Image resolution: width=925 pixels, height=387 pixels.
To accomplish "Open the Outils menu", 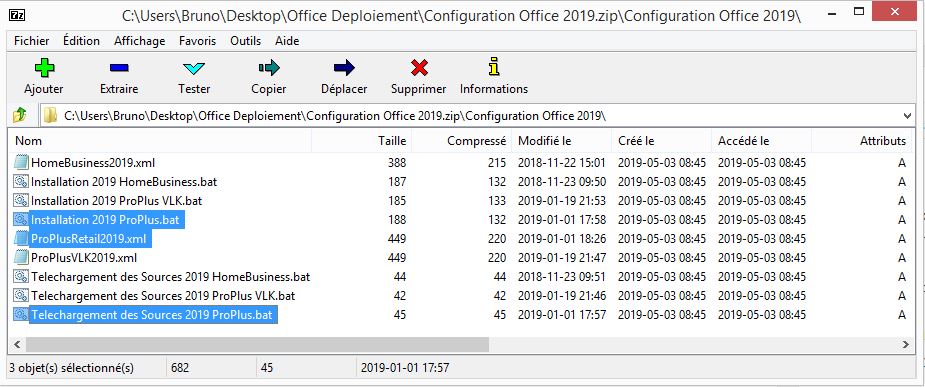I will 245,41.
